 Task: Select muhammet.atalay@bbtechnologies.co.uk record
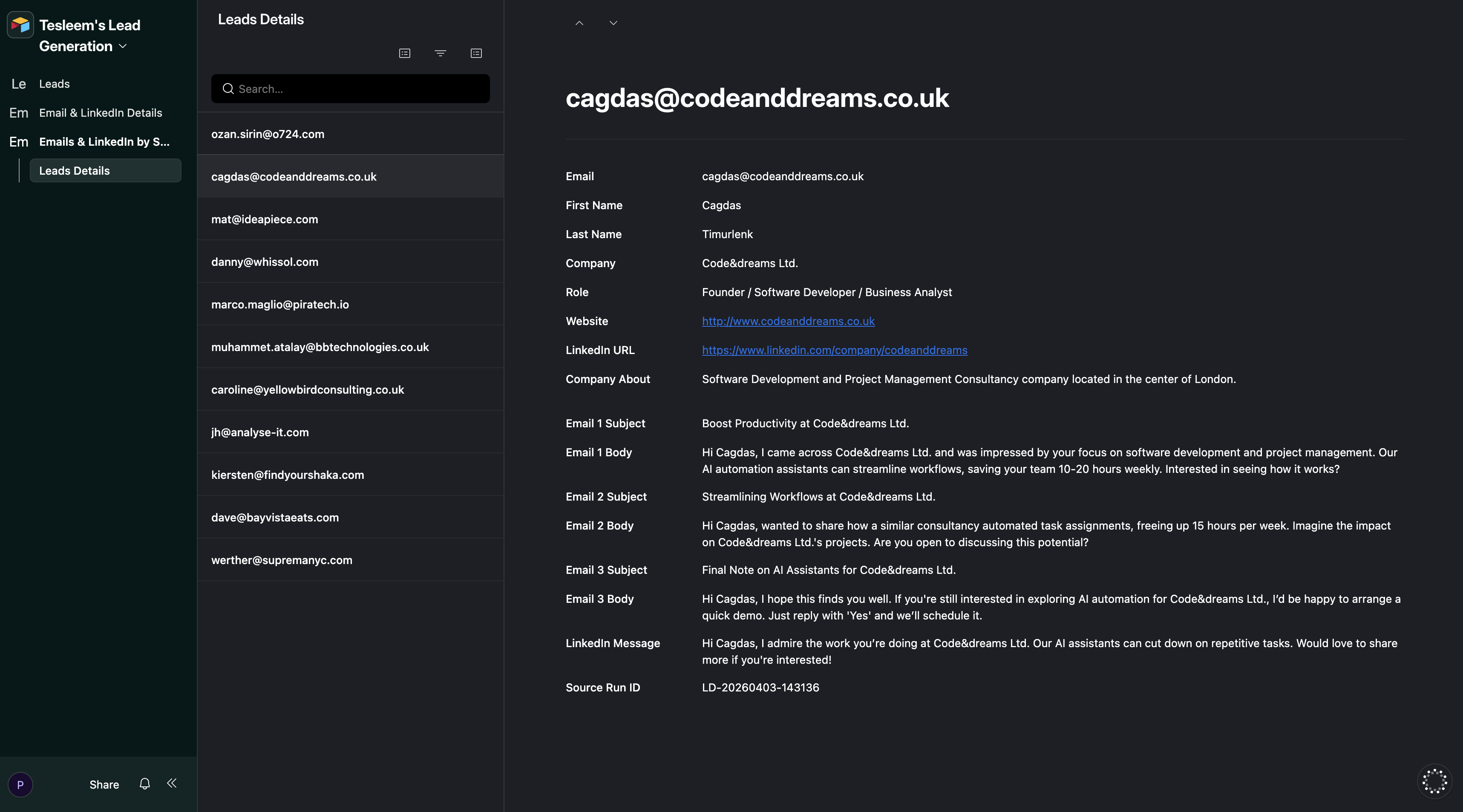351,347
